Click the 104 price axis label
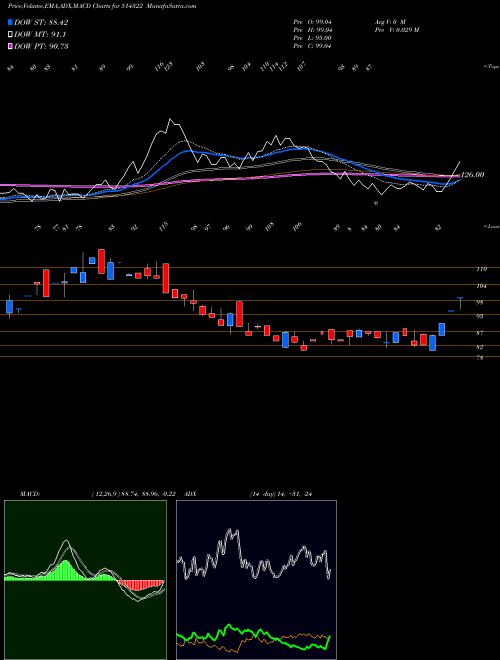Screen dimensions: 500x660 481,286
